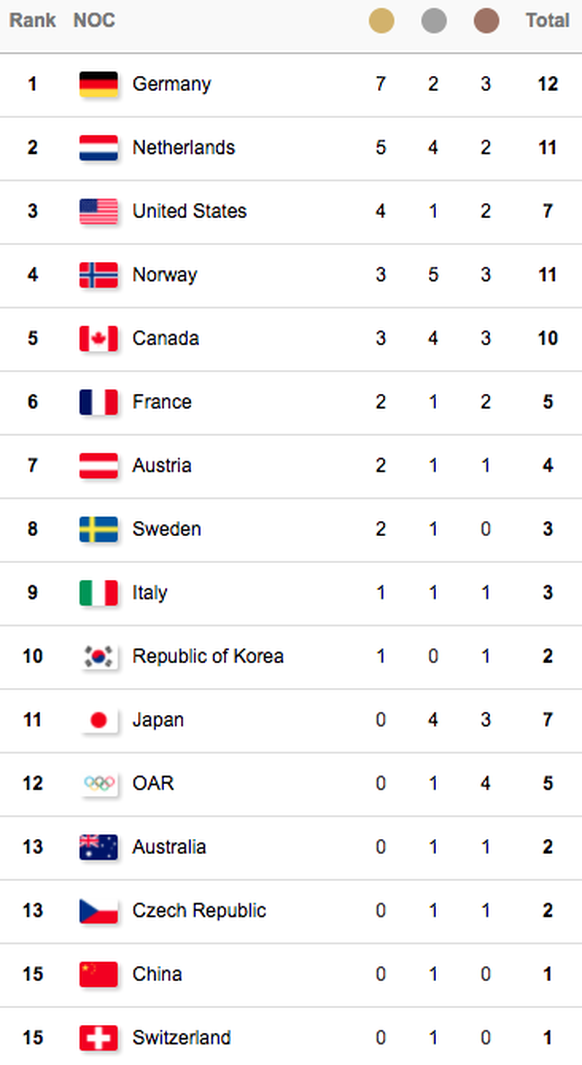This screenshot has width=582, height=1065.
Task: Click the Norway flag icon
Action: (98, 275)
